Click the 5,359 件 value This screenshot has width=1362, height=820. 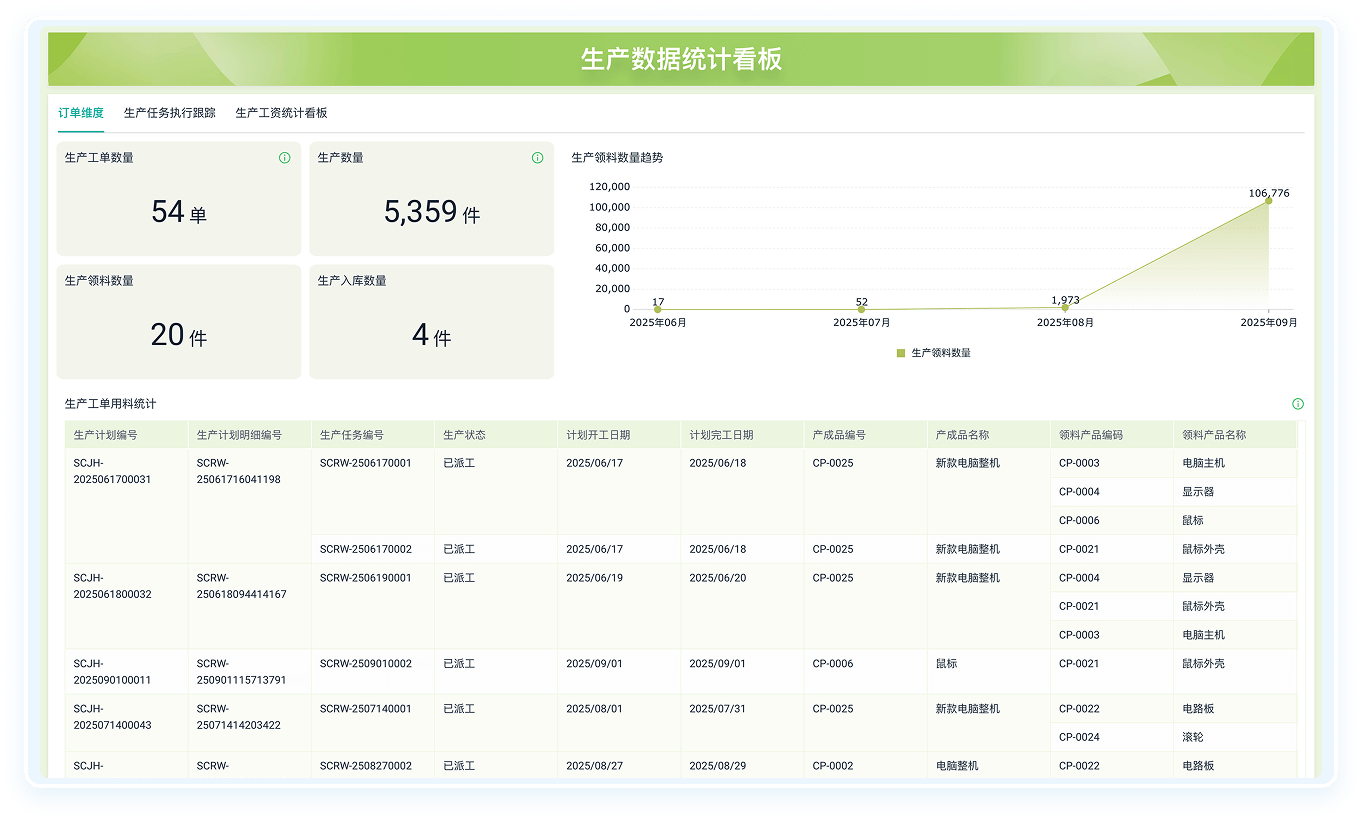point(432,212)
